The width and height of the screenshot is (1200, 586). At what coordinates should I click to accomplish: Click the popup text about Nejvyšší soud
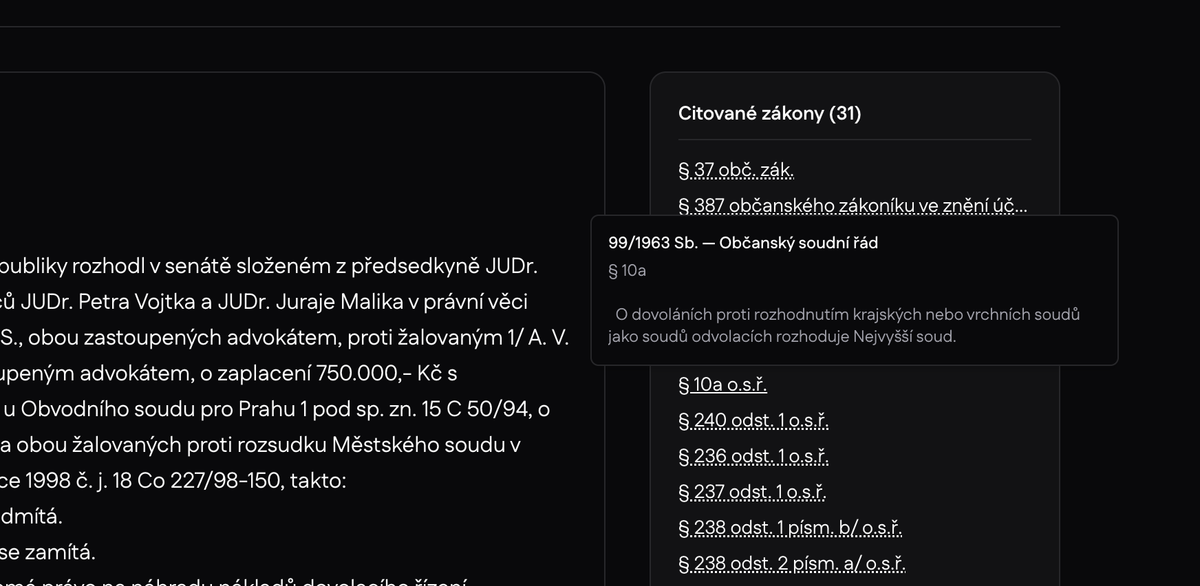tap(843, 325)
